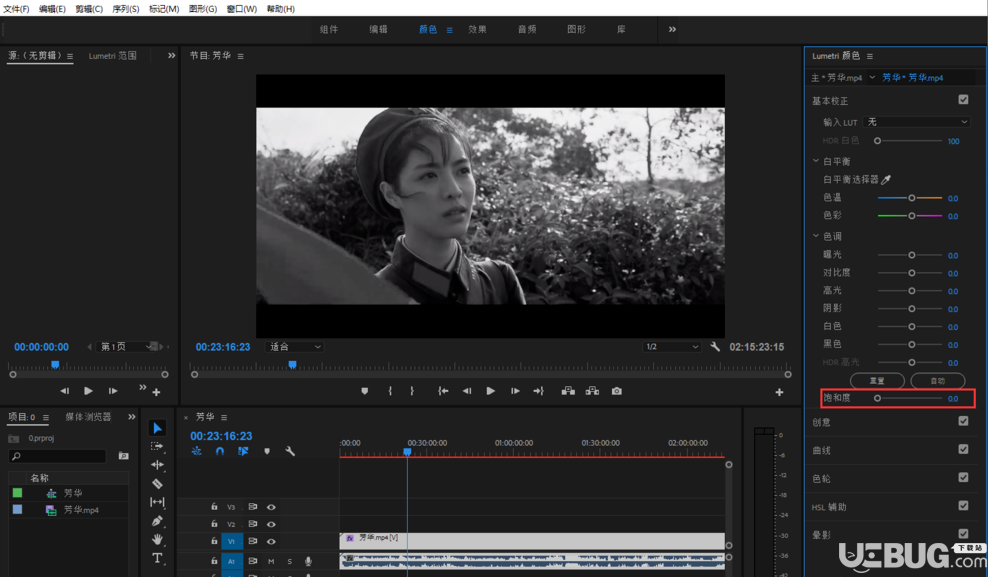Add a marker in the timeline panel

267,451
